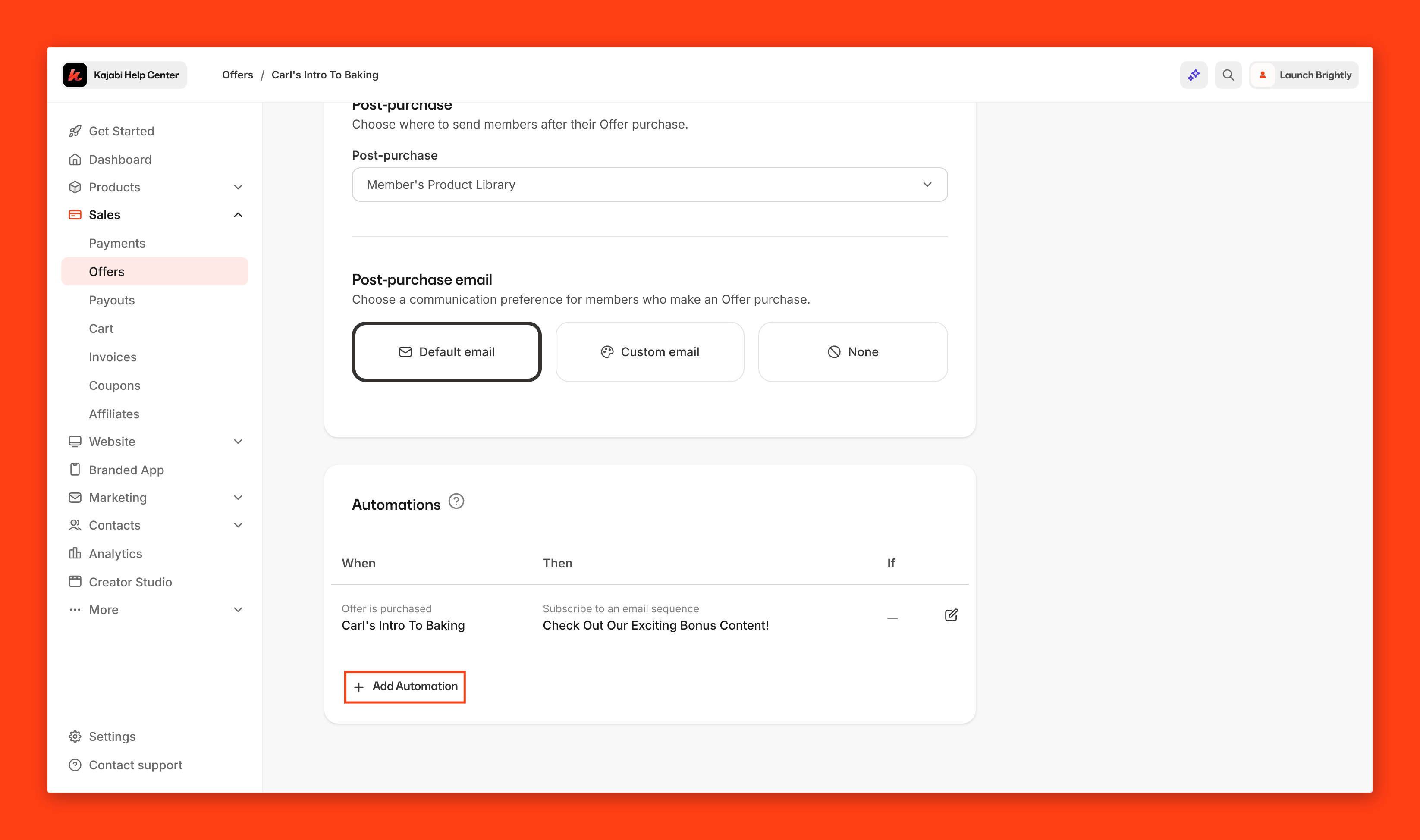This screenshot has width=1420, height=840.
Task: Click the Offers breadcrumb link
Action: click(237, 75)
